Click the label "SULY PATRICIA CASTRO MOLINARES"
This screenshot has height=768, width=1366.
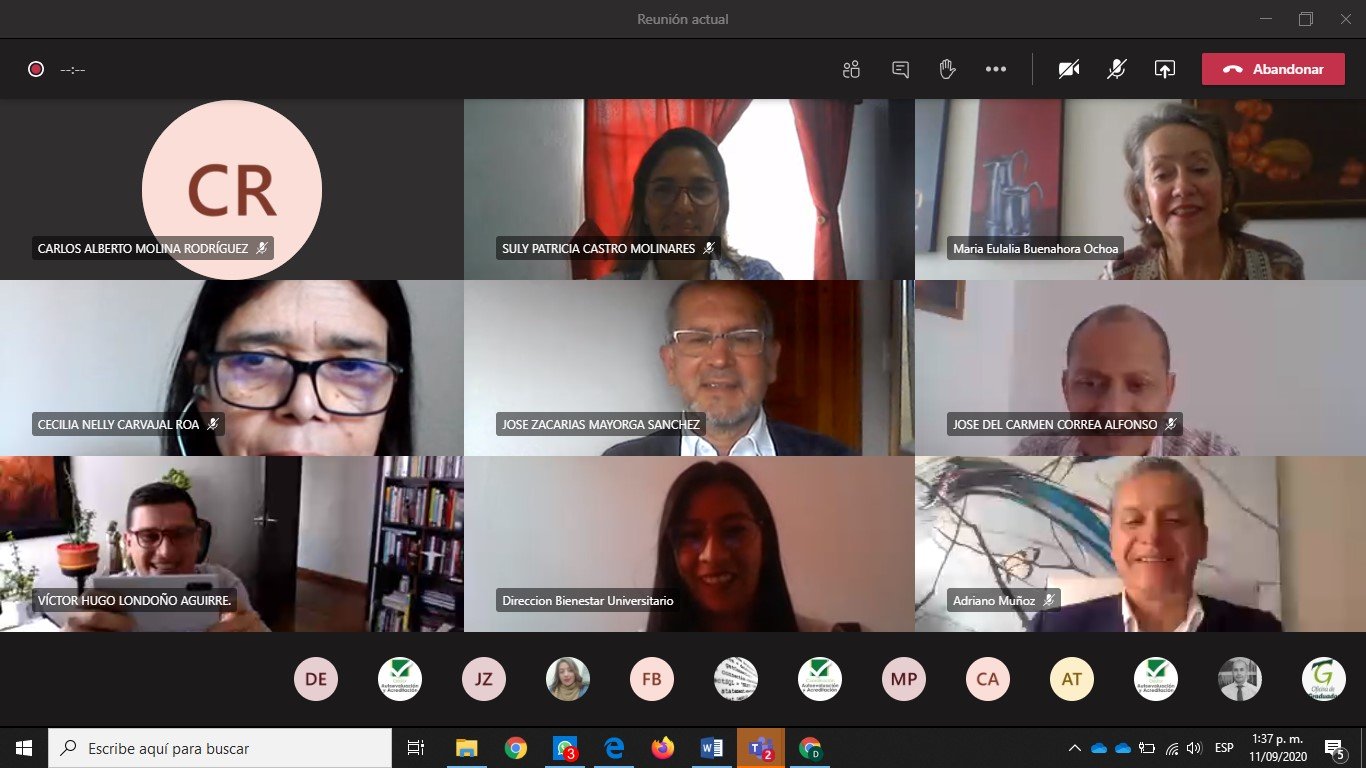tap(599, 248)
